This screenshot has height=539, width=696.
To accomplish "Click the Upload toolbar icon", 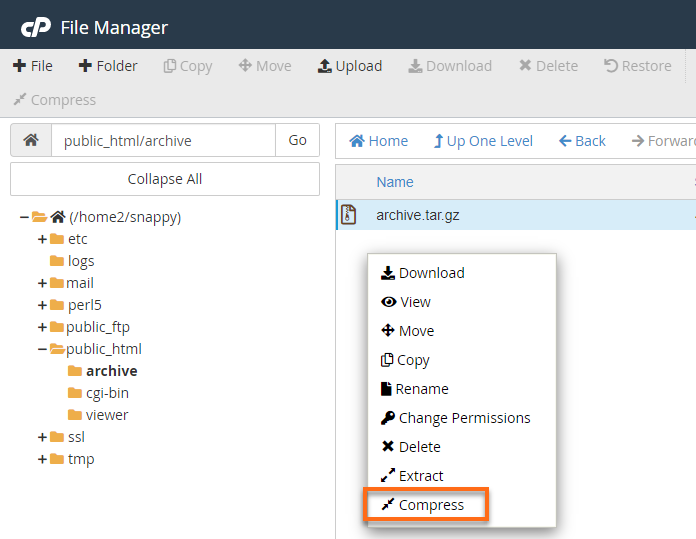I will pyautogui.click(x=325, y=66).
